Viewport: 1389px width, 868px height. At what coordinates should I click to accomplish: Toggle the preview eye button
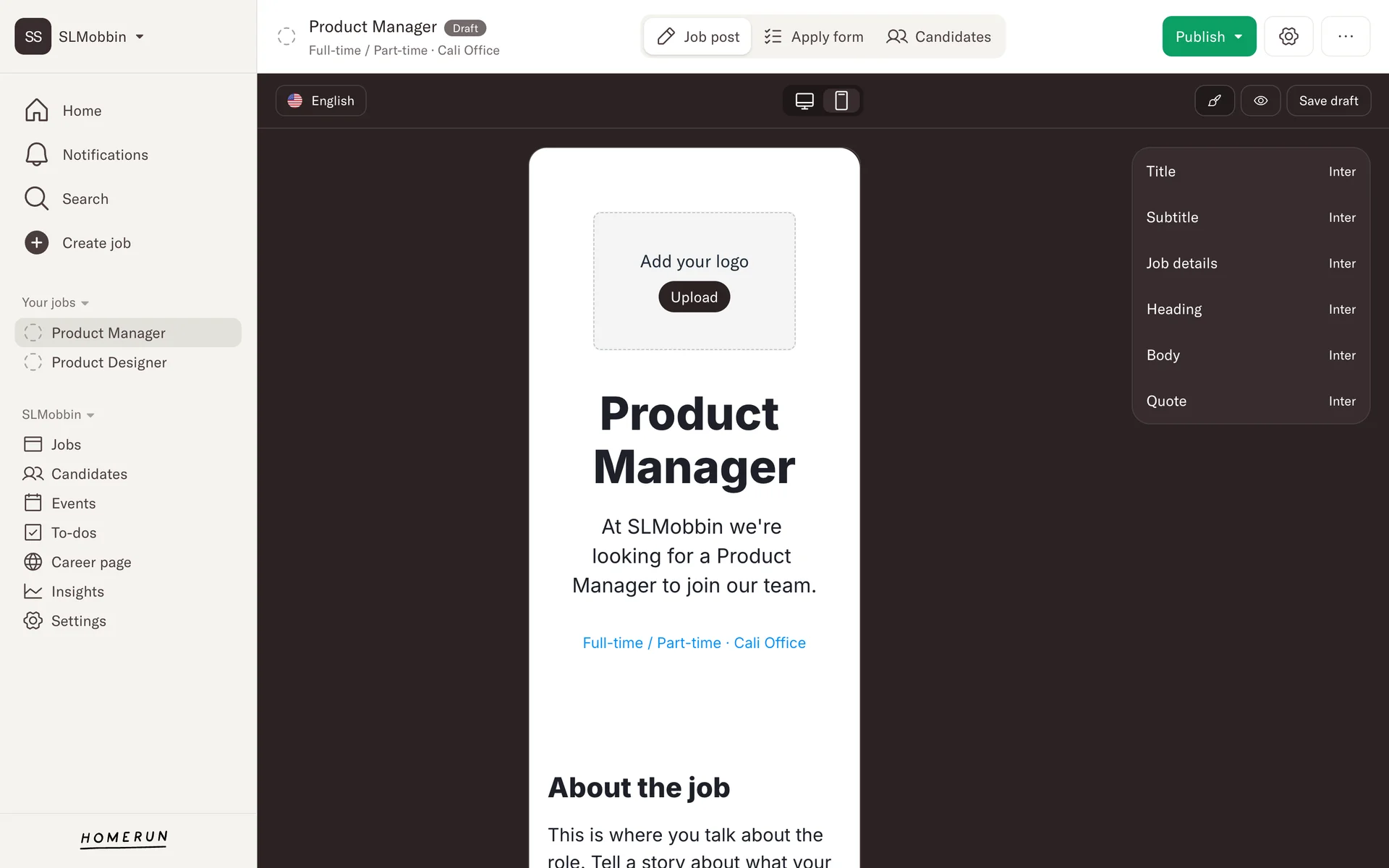click(1260, 101)
